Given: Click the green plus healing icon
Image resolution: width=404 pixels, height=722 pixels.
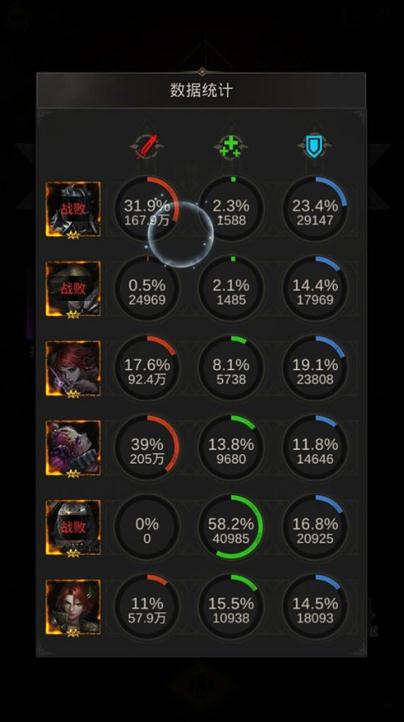Looking at the screenshot, I should [x=230, y=147].
